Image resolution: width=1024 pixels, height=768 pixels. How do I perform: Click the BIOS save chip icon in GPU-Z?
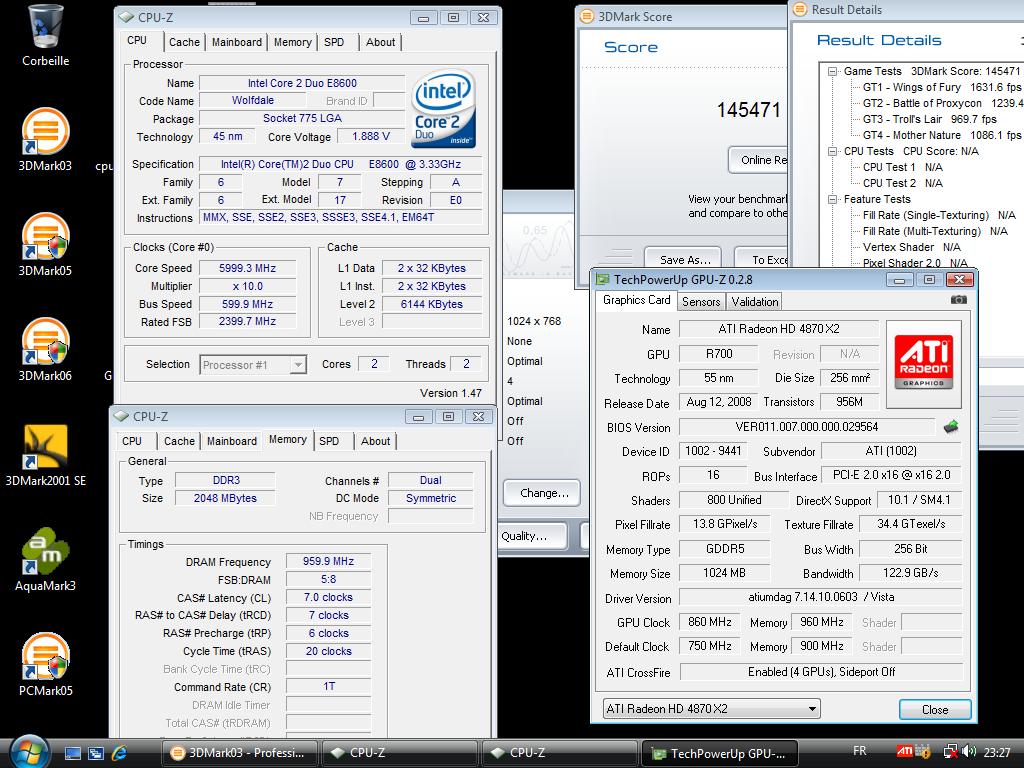(x=951, y=427)
